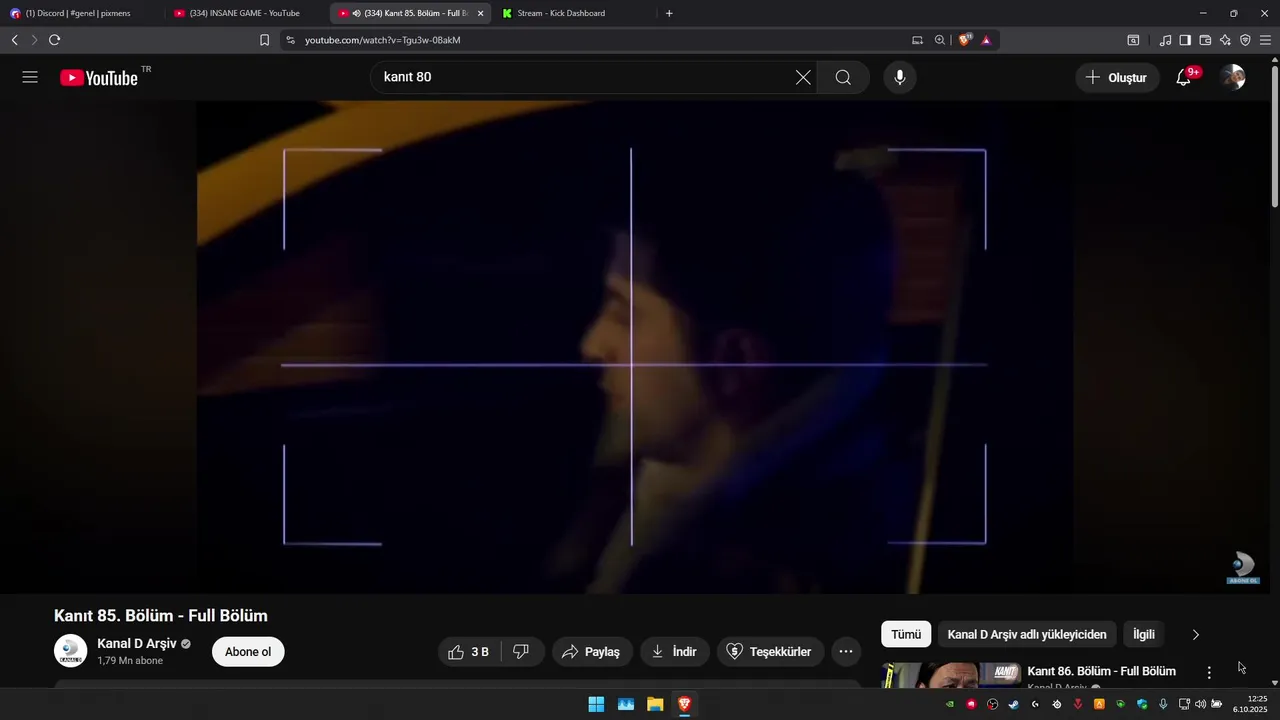The height and width of the screenshot is (720, 1280).
Task: Open Steam tray icon
Action: click(x=1014, y=704)
